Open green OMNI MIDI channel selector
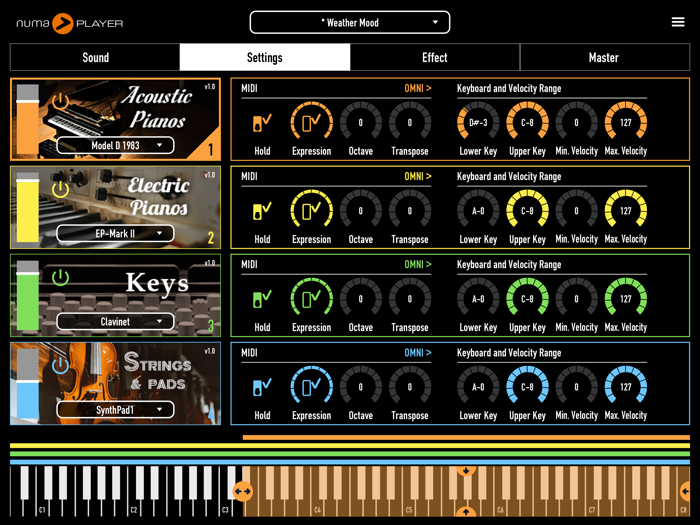Screen dimensions: 700x525 click(418, 264)
